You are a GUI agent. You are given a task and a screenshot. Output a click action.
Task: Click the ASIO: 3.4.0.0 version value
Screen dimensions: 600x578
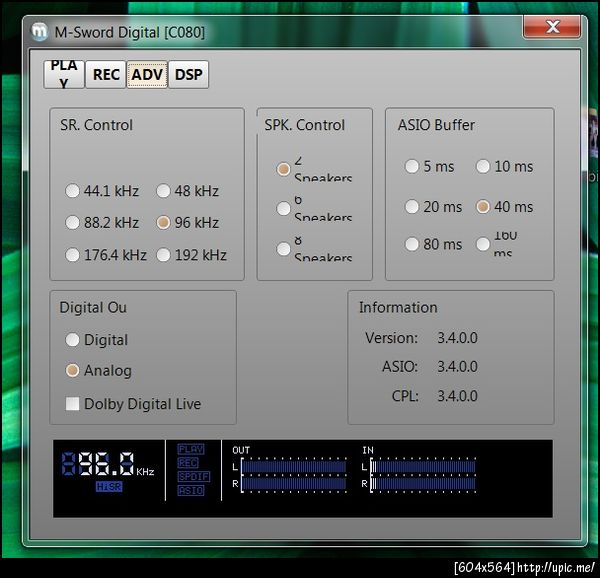pyautogui.click(x=457, y=366)
